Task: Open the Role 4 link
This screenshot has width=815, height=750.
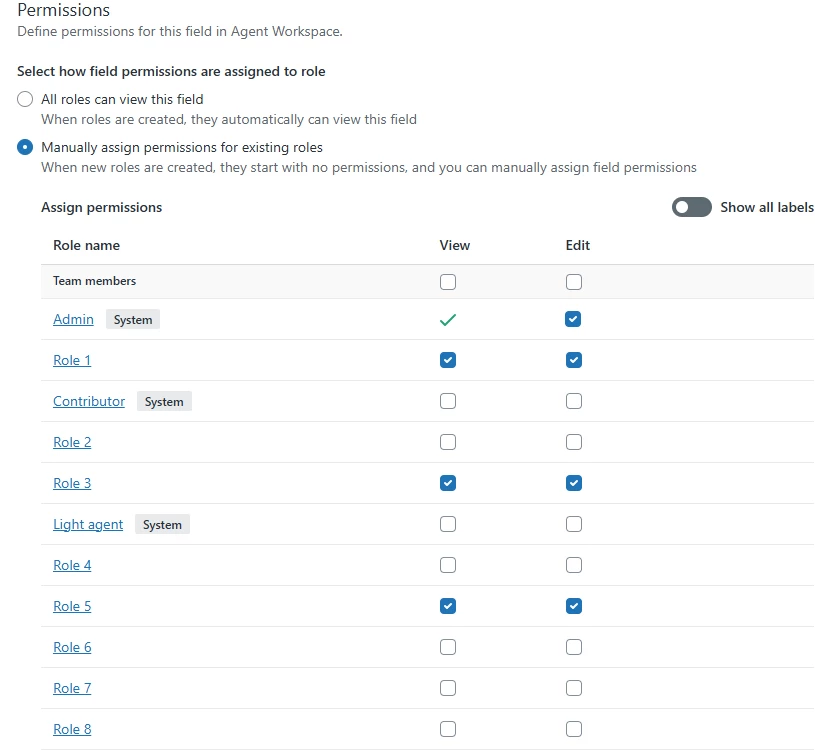Action: pos(72,565)
